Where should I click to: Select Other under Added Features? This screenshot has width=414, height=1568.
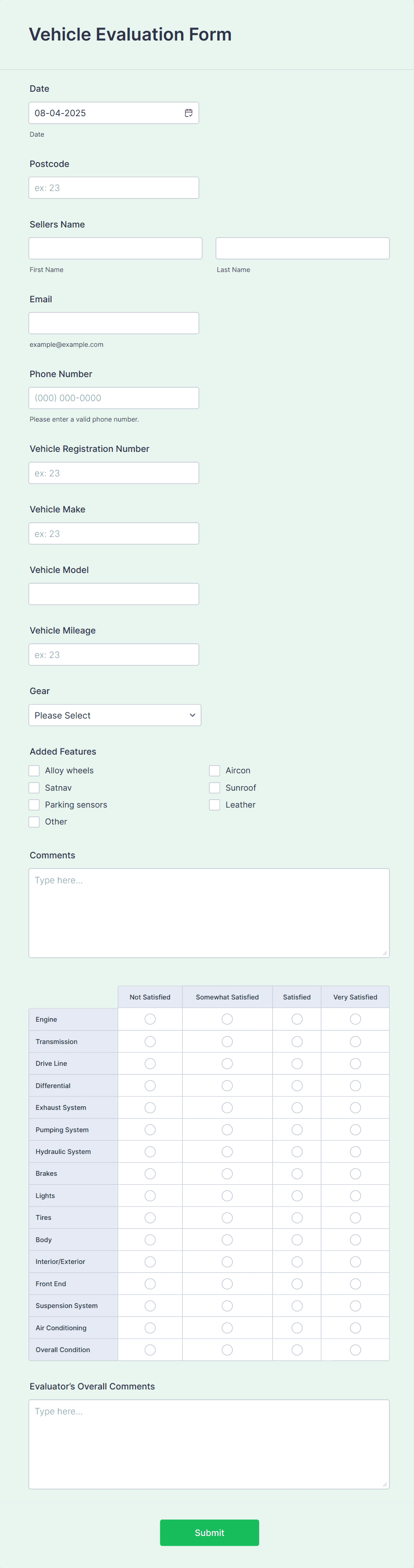tap(34, 821)
